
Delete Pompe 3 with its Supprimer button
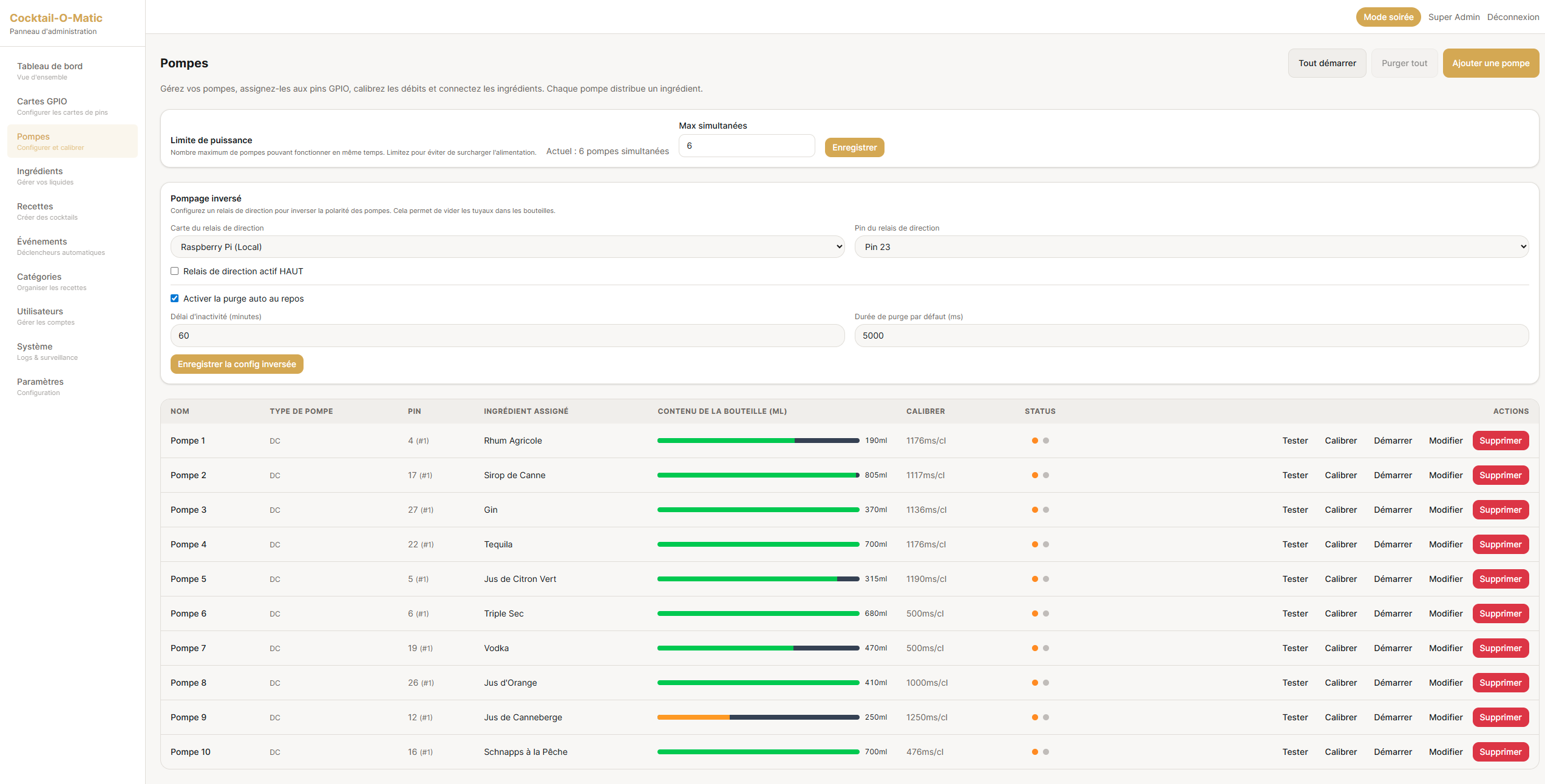1501,510
